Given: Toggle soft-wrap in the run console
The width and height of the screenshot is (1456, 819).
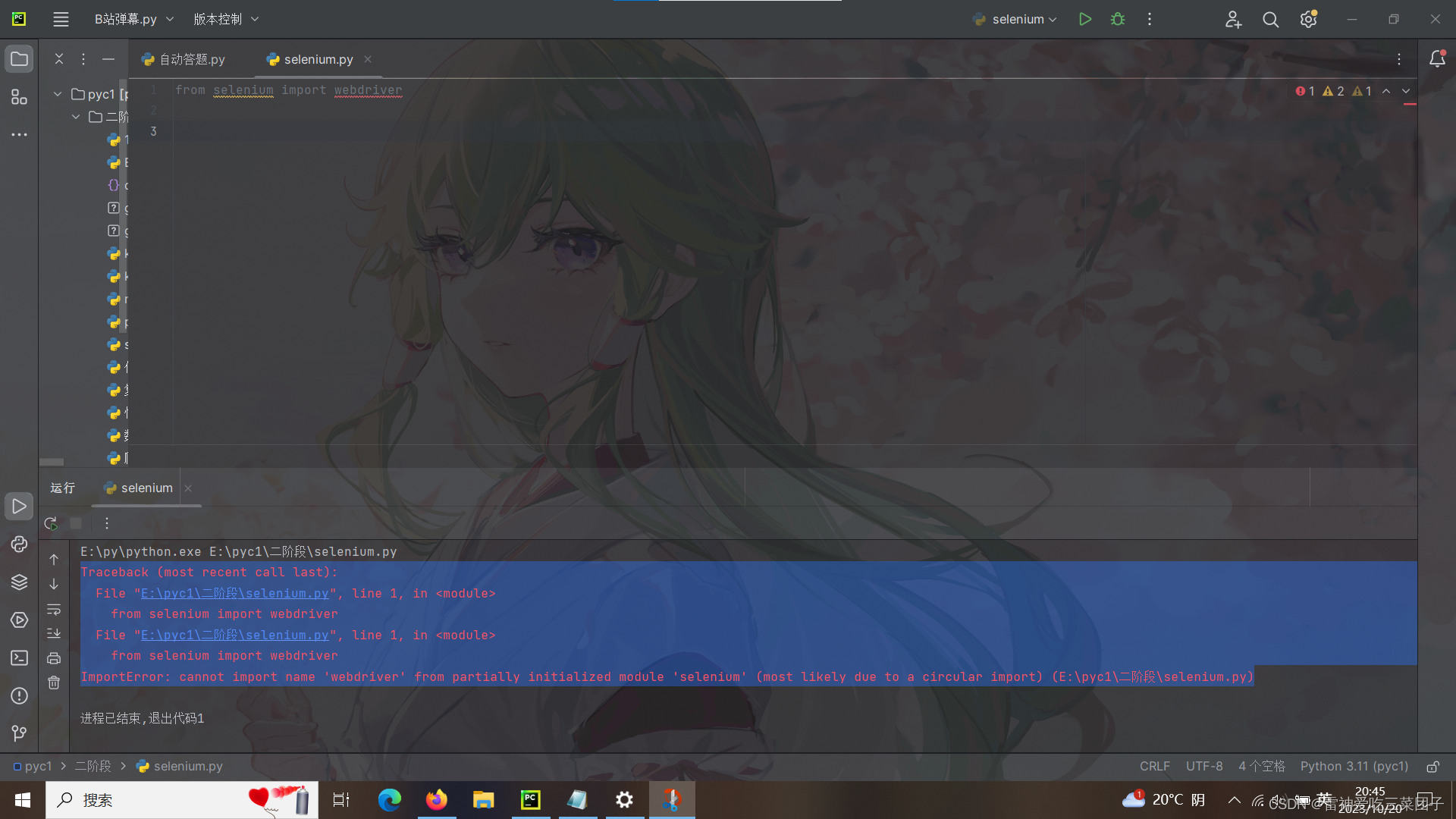Looking at the screenshot, I should click(x=54, y=610).
